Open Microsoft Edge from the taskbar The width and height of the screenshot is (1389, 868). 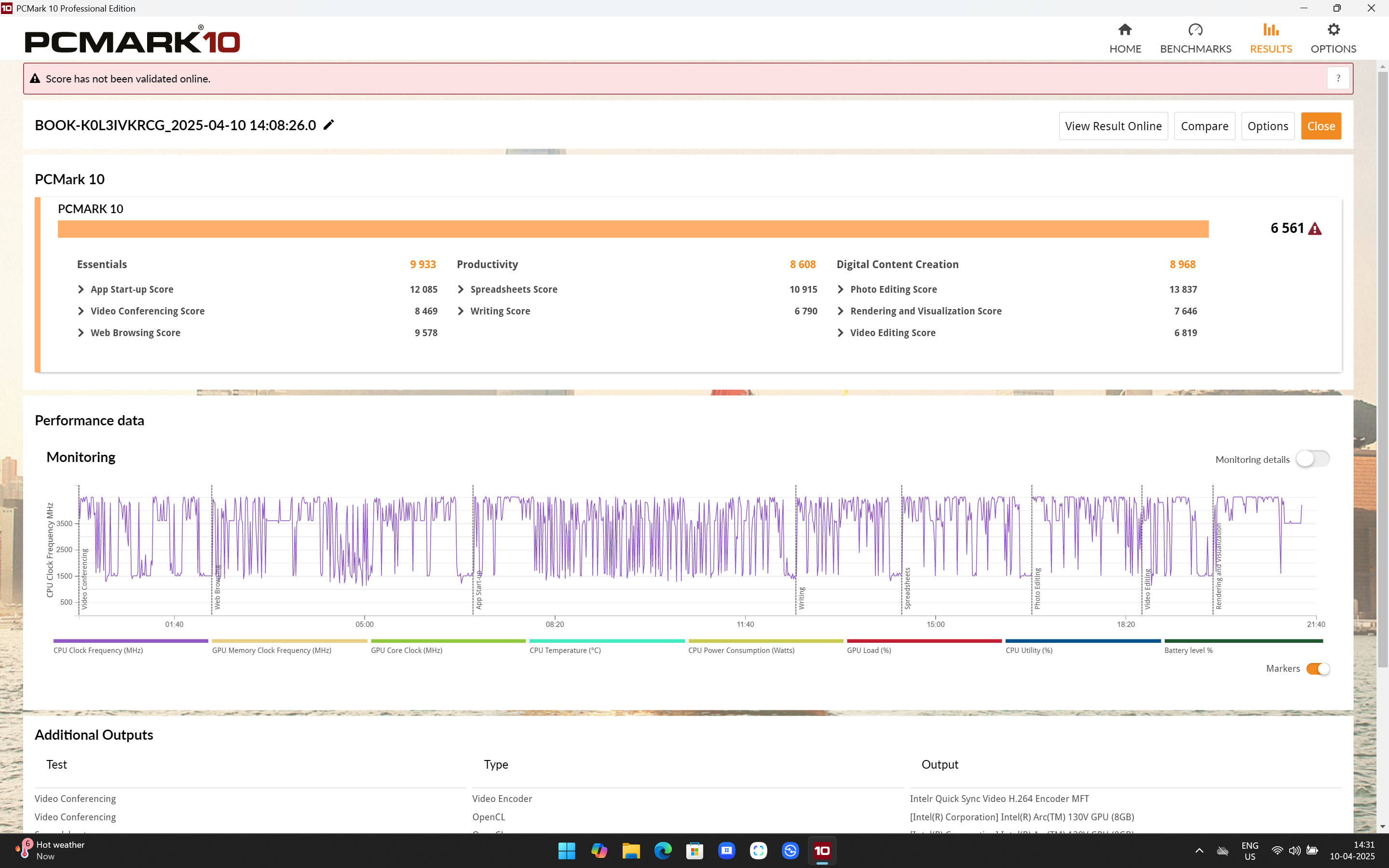tap(663, 851)
